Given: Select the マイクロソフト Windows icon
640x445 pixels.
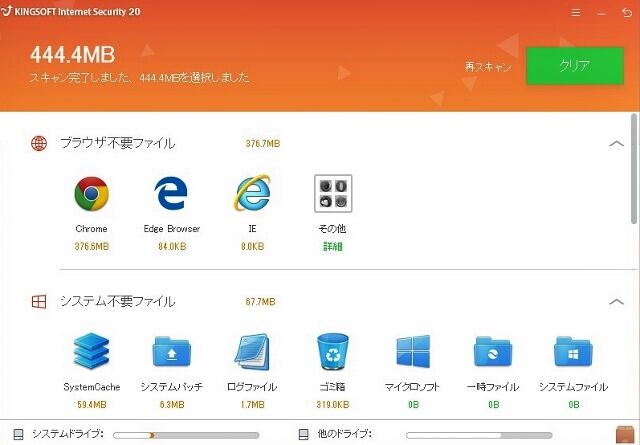Looking at the screenshot, I should [413, 352].
